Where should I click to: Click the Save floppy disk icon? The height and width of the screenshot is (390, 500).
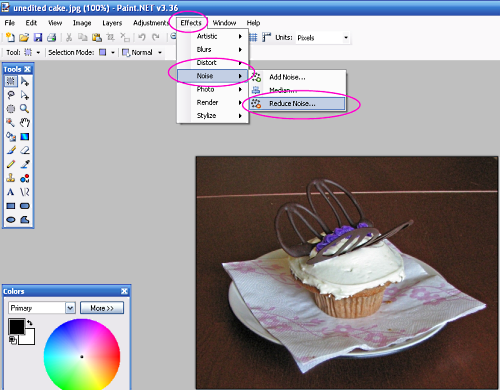point(38,37)
